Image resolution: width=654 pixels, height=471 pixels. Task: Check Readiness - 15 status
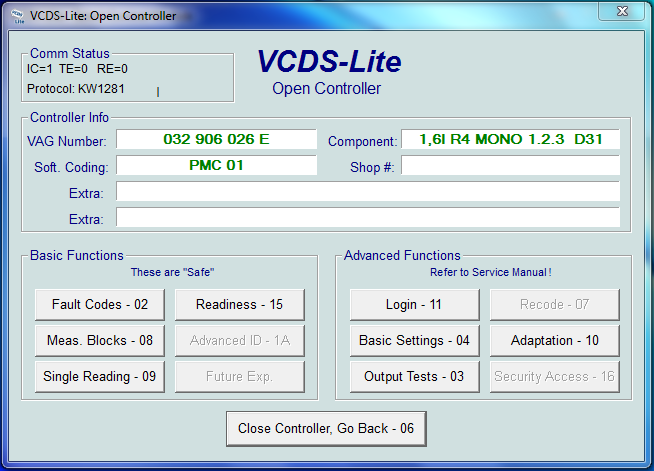(x=239, y=305)
